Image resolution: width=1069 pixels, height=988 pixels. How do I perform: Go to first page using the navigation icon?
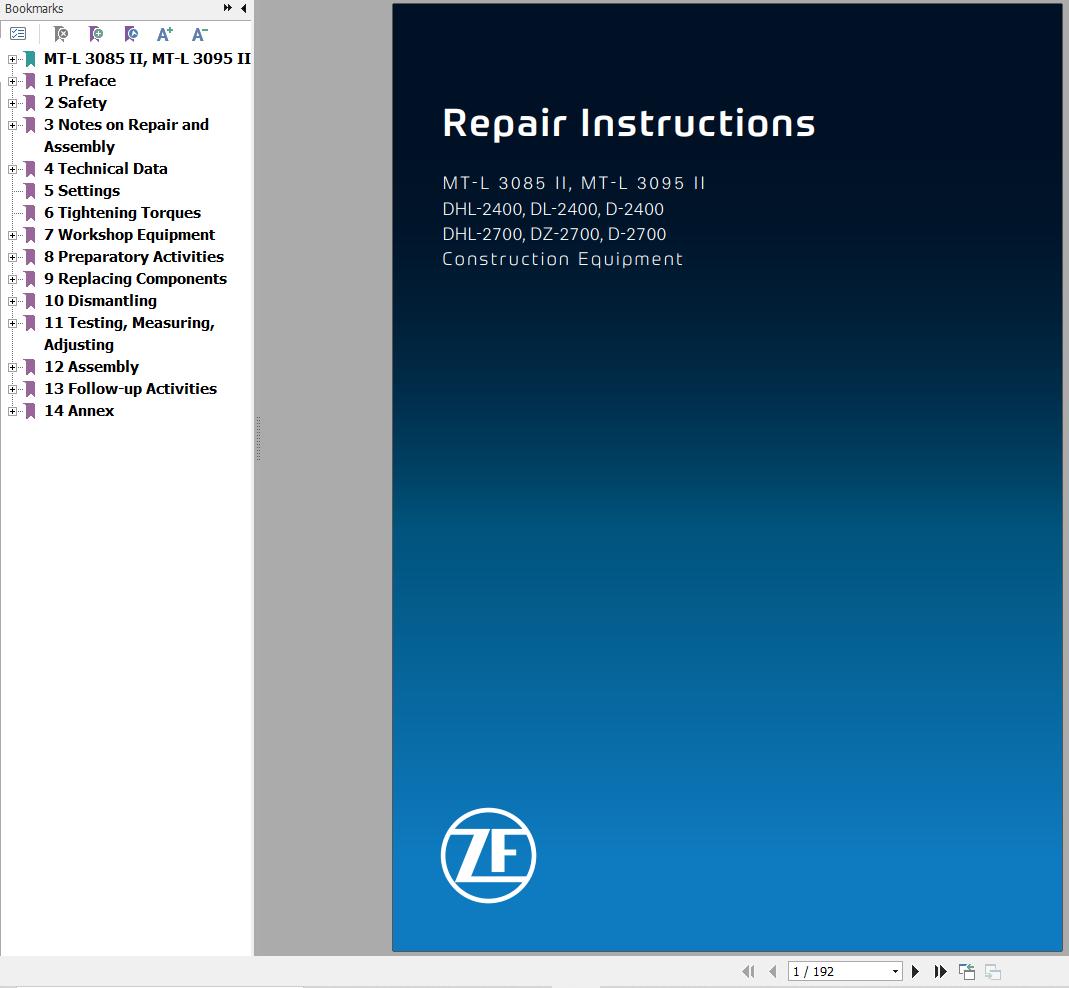[x=748, y=971]
